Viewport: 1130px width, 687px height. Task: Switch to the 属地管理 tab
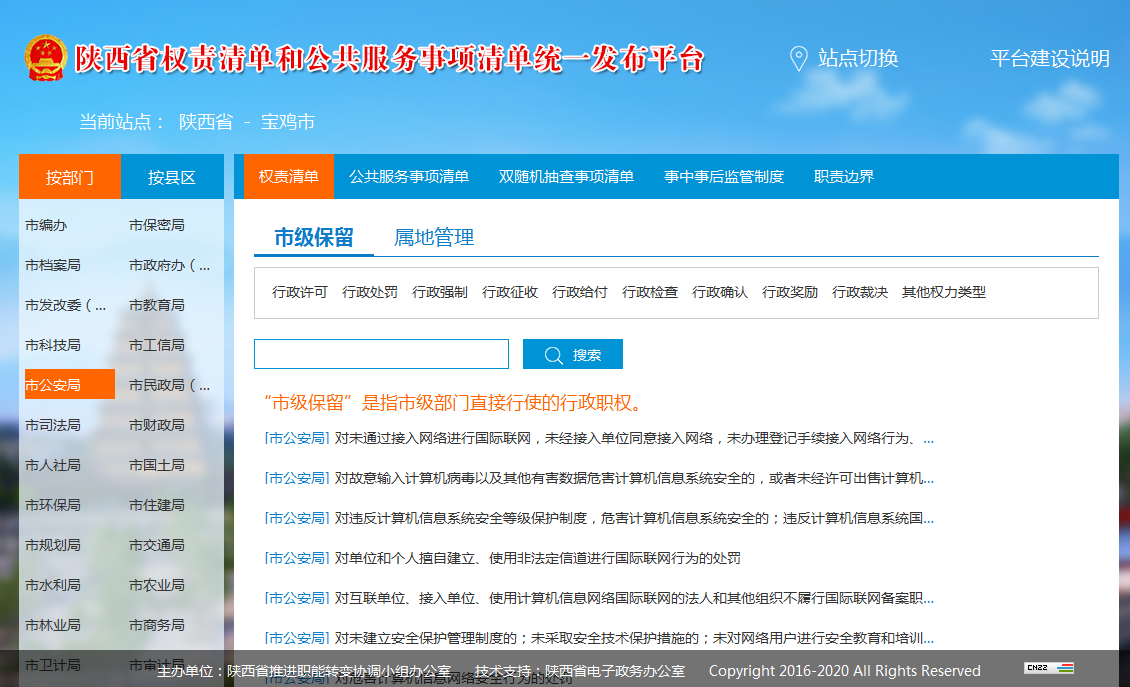434,238
